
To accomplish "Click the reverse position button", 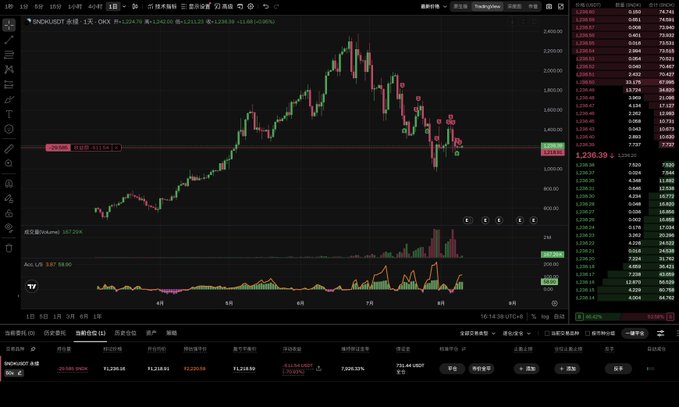I will tap(618, 368).
